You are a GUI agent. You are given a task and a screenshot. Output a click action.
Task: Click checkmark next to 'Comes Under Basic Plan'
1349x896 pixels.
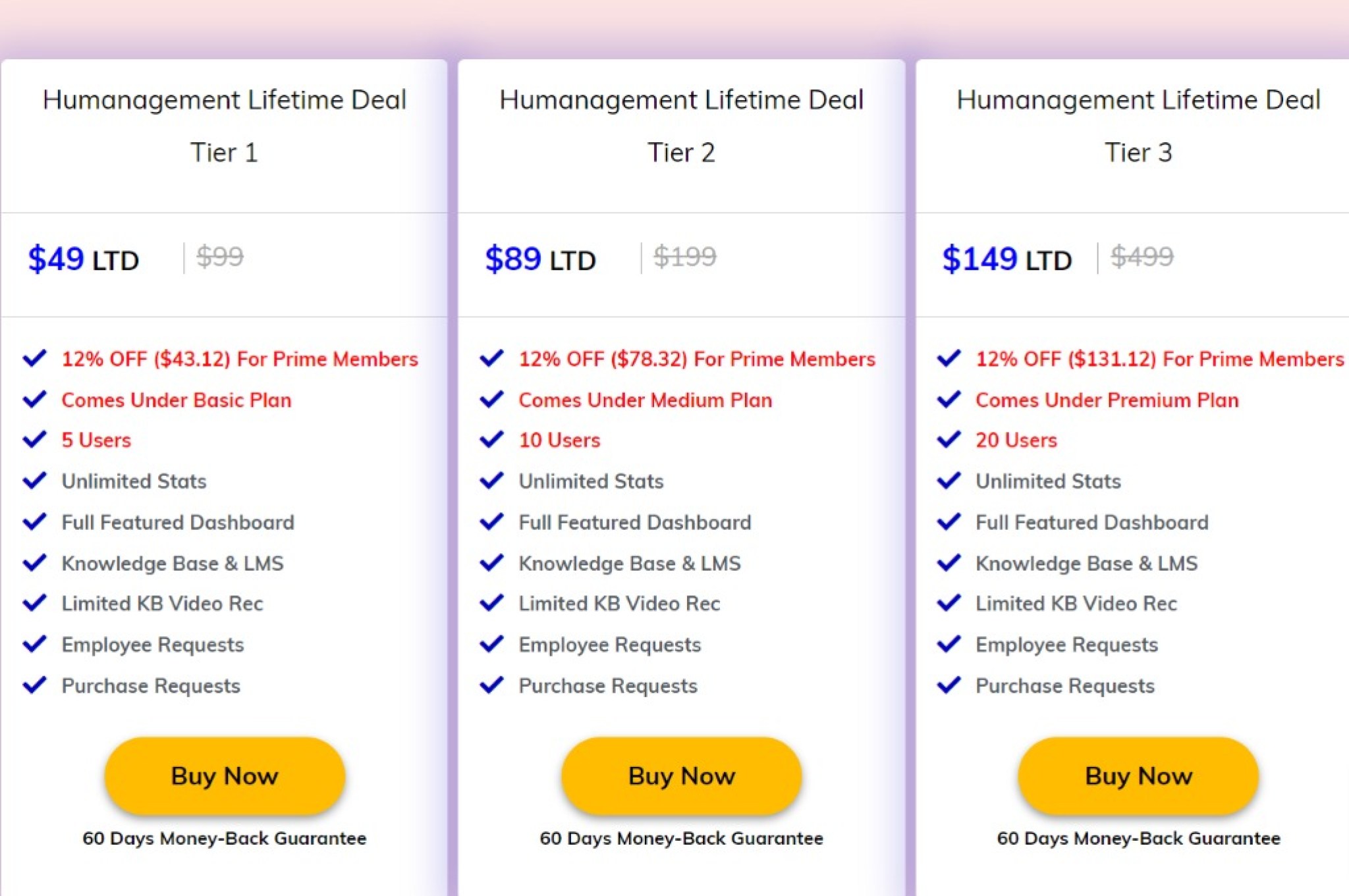pos(34,399)
